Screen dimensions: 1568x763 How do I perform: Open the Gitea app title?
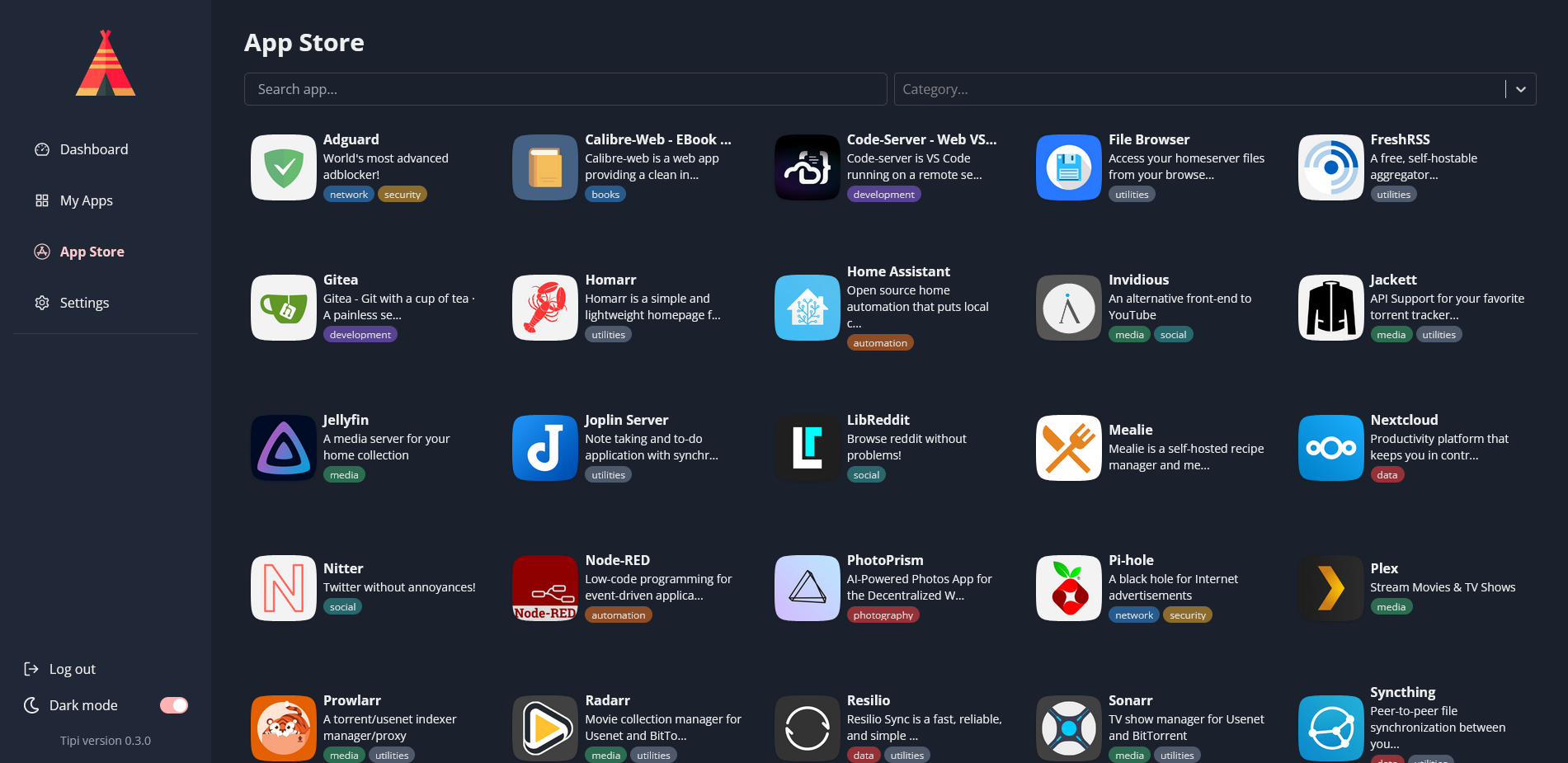point(341,280)
